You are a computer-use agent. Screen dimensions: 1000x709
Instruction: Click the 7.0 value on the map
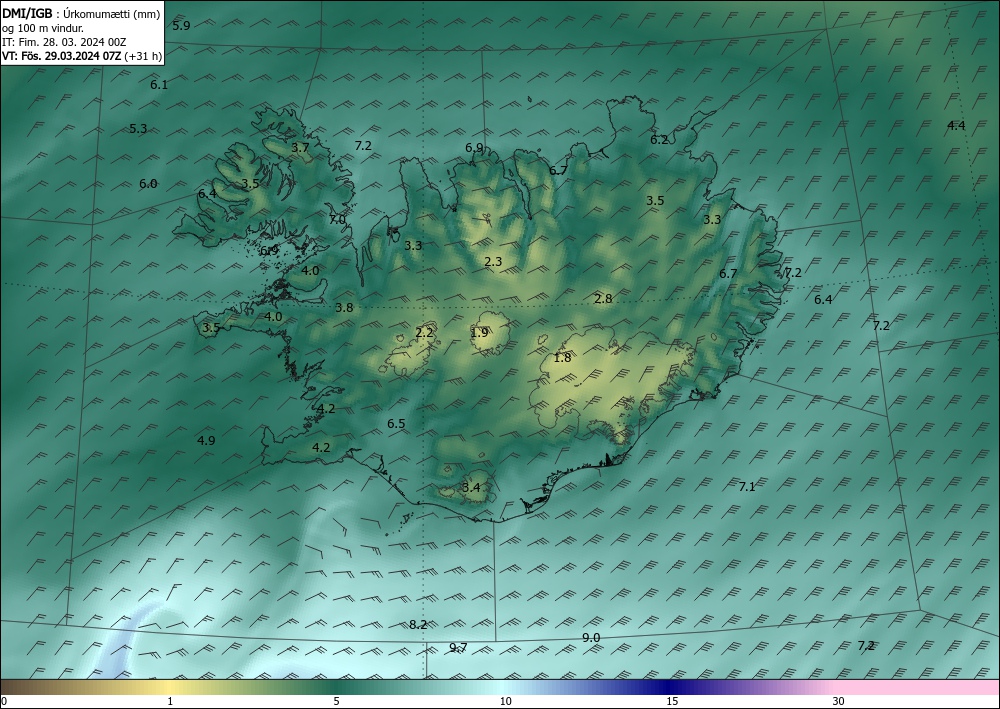click(x=337, y=219)
